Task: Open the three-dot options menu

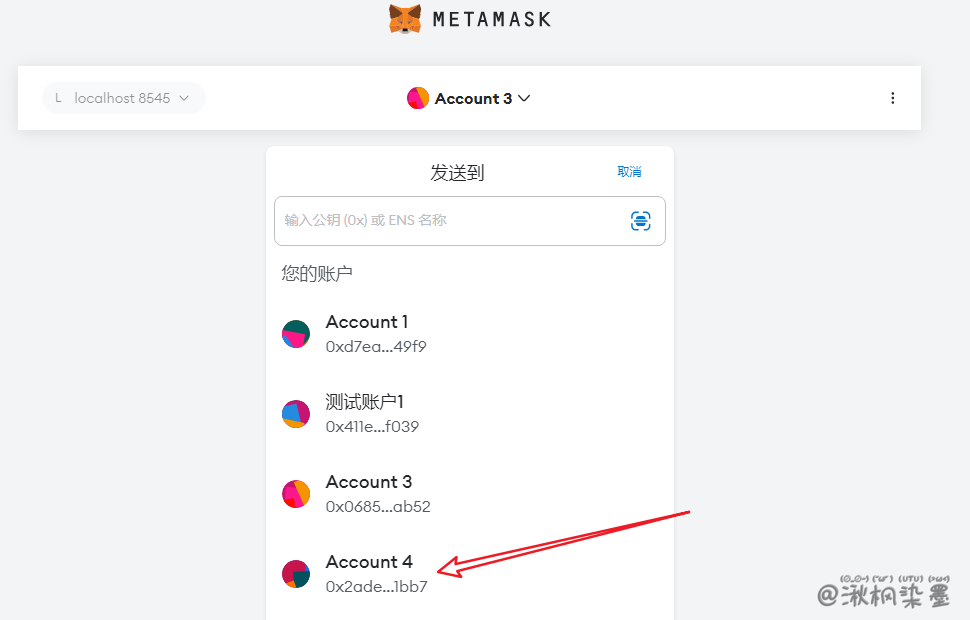Action: [893, 98]
